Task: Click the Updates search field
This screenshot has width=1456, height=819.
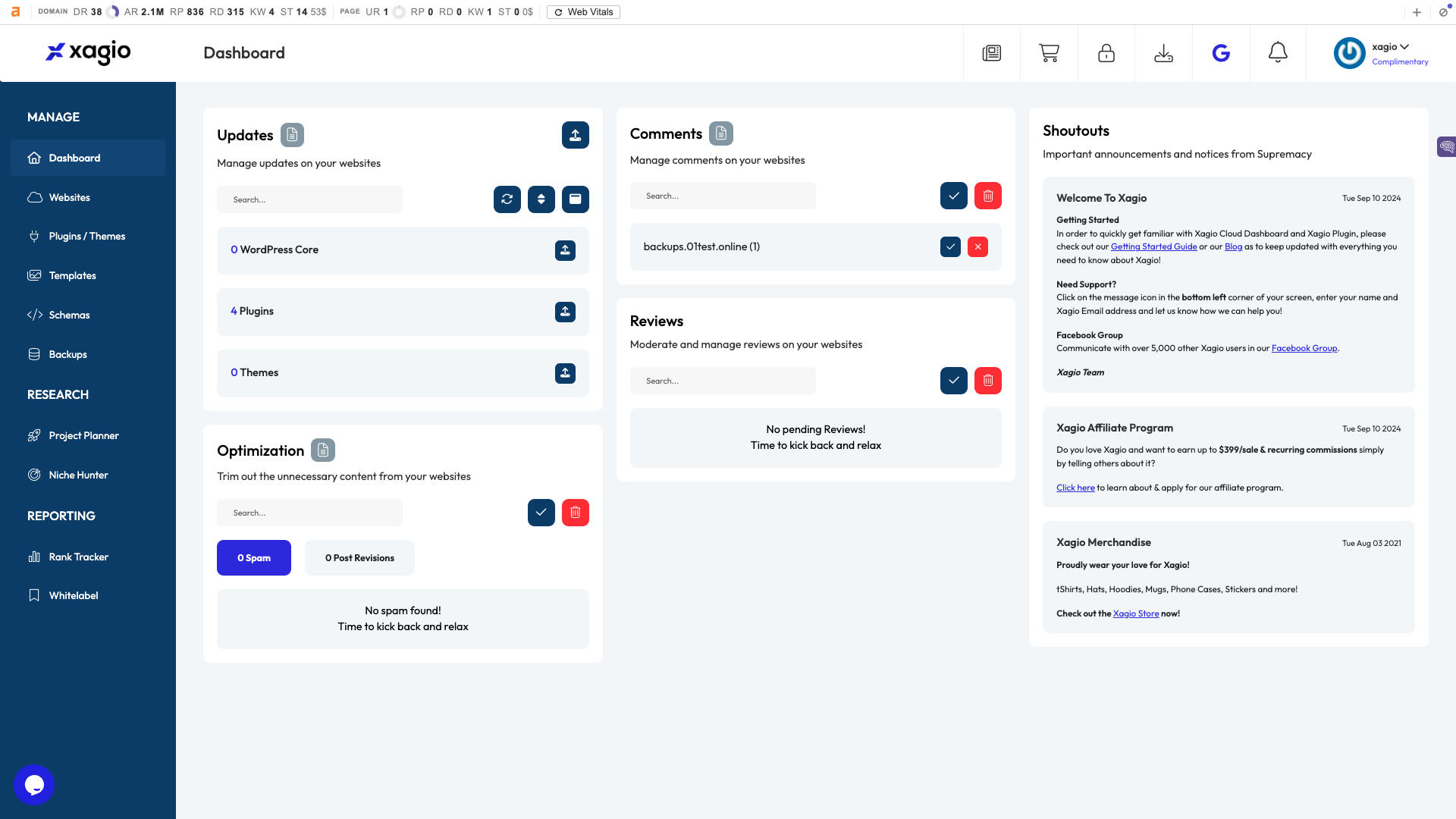Action: point(309,199)
